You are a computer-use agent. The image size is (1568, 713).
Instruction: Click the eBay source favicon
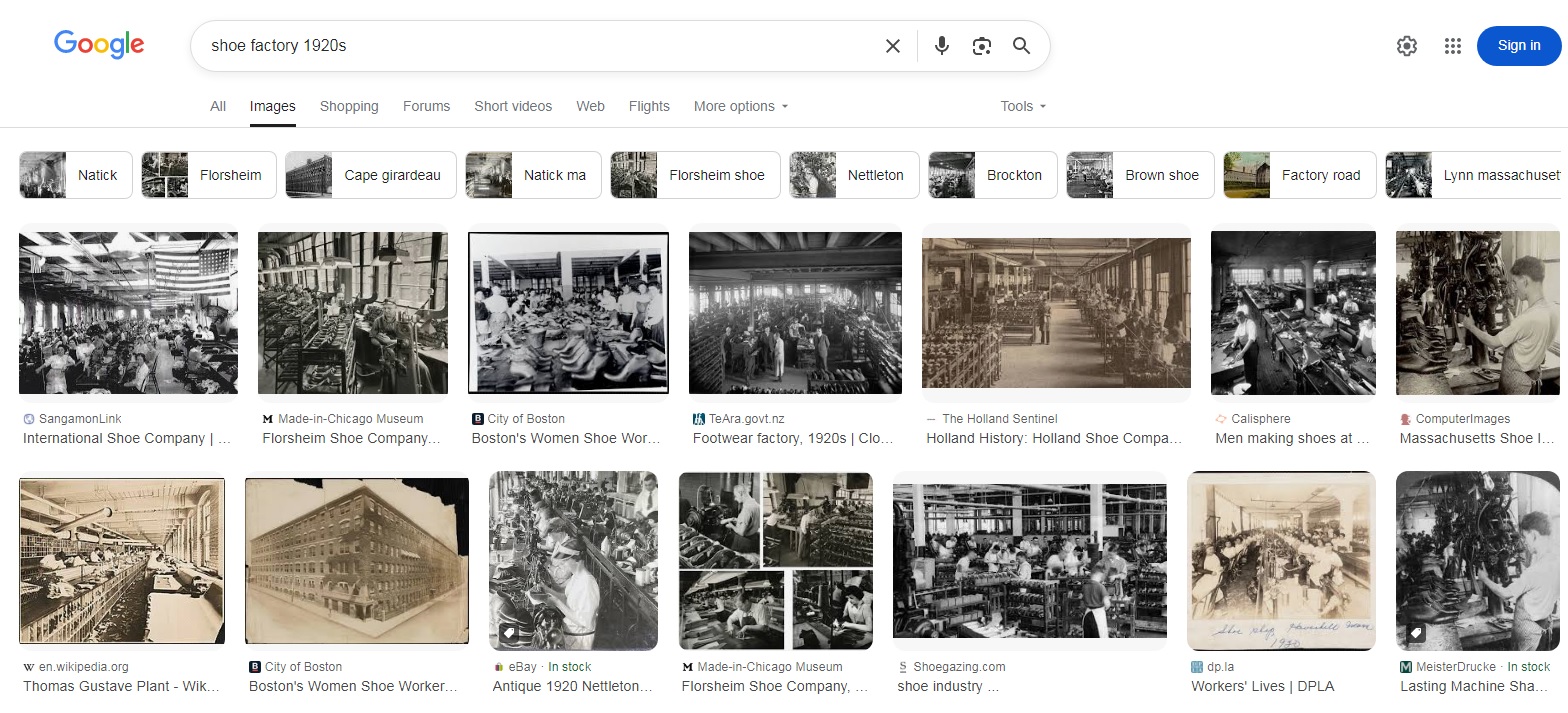(498, 667)
